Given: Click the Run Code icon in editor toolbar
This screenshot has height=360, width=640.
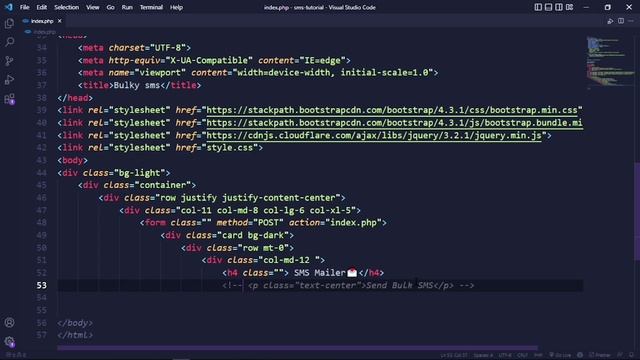Looking at the screenshot, I should coord(610,21).
